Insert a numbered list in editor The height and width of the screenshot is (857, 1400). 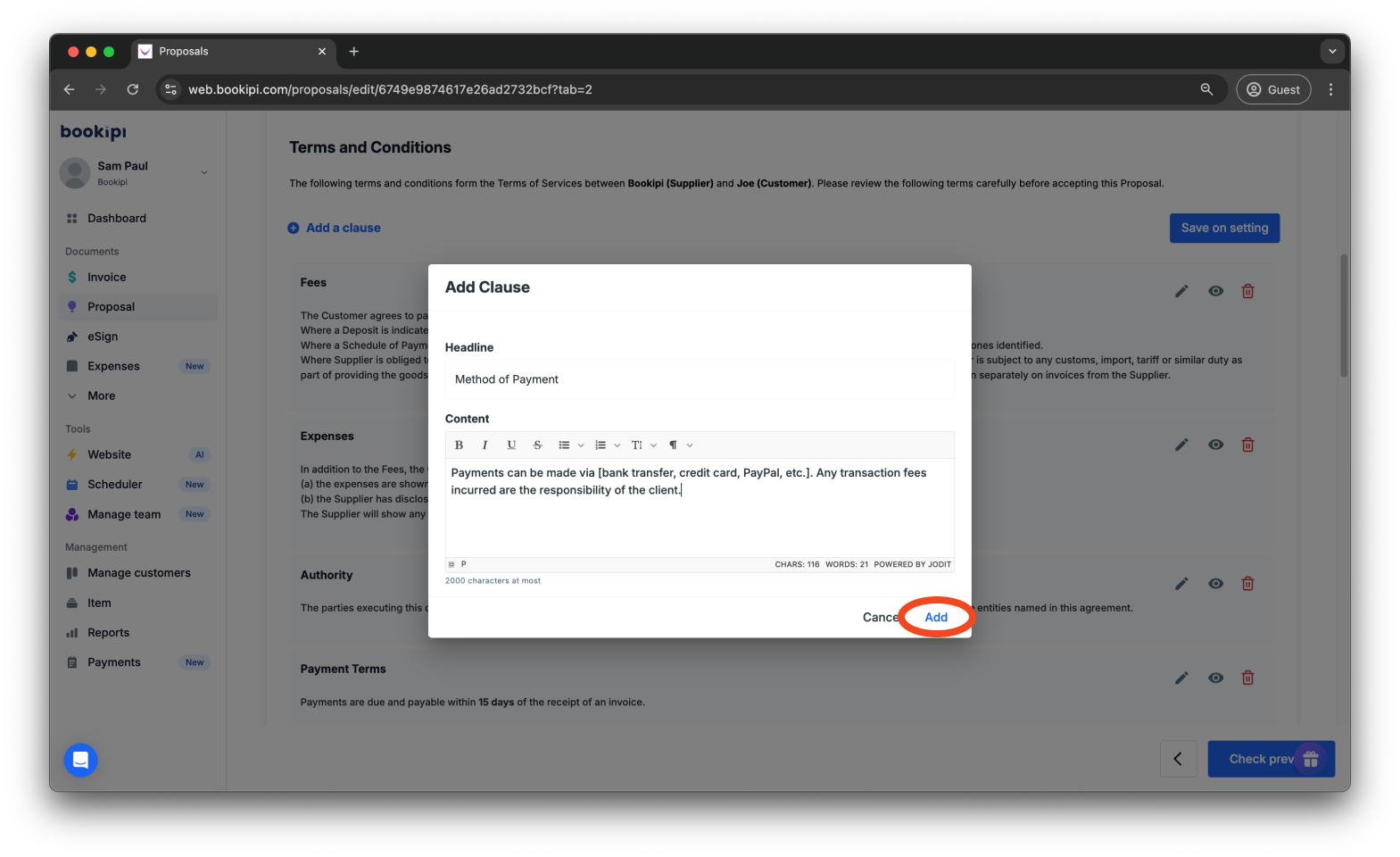601,445
